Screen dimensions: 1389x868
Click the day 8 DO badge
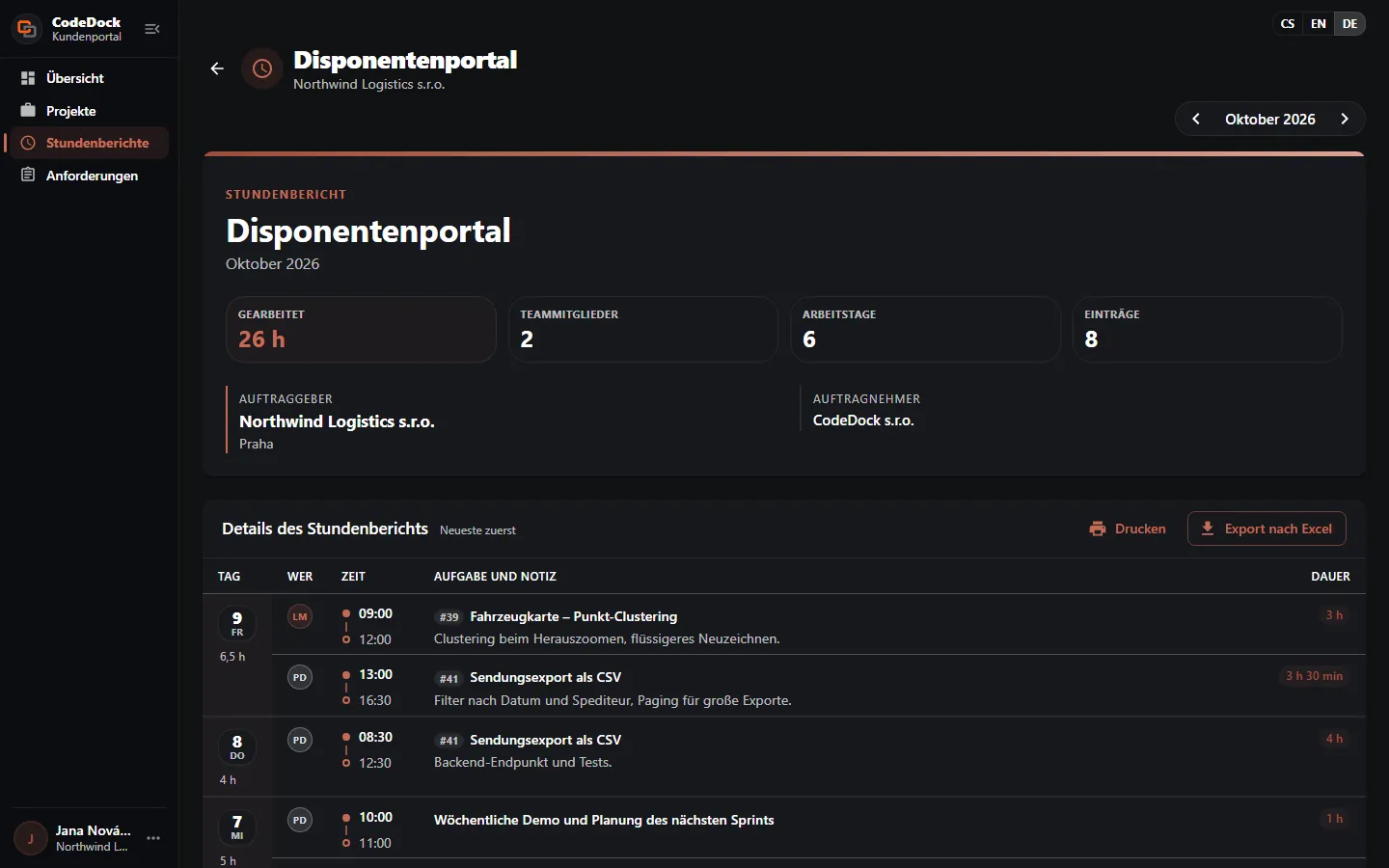[x=237, y=746]
